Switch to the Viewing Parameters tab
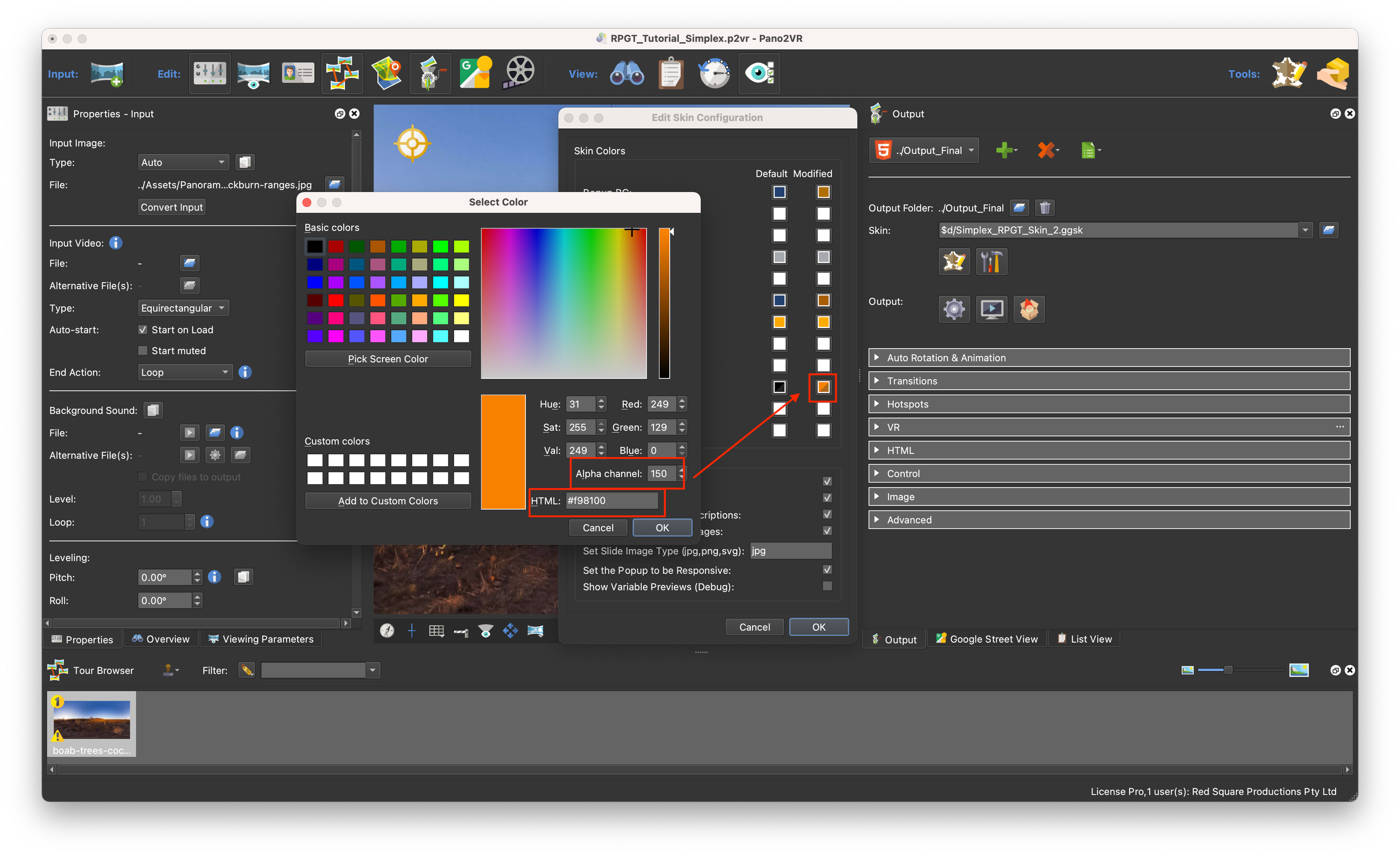Viewport: 1400px width, 857px height. (x=261, y=639)
